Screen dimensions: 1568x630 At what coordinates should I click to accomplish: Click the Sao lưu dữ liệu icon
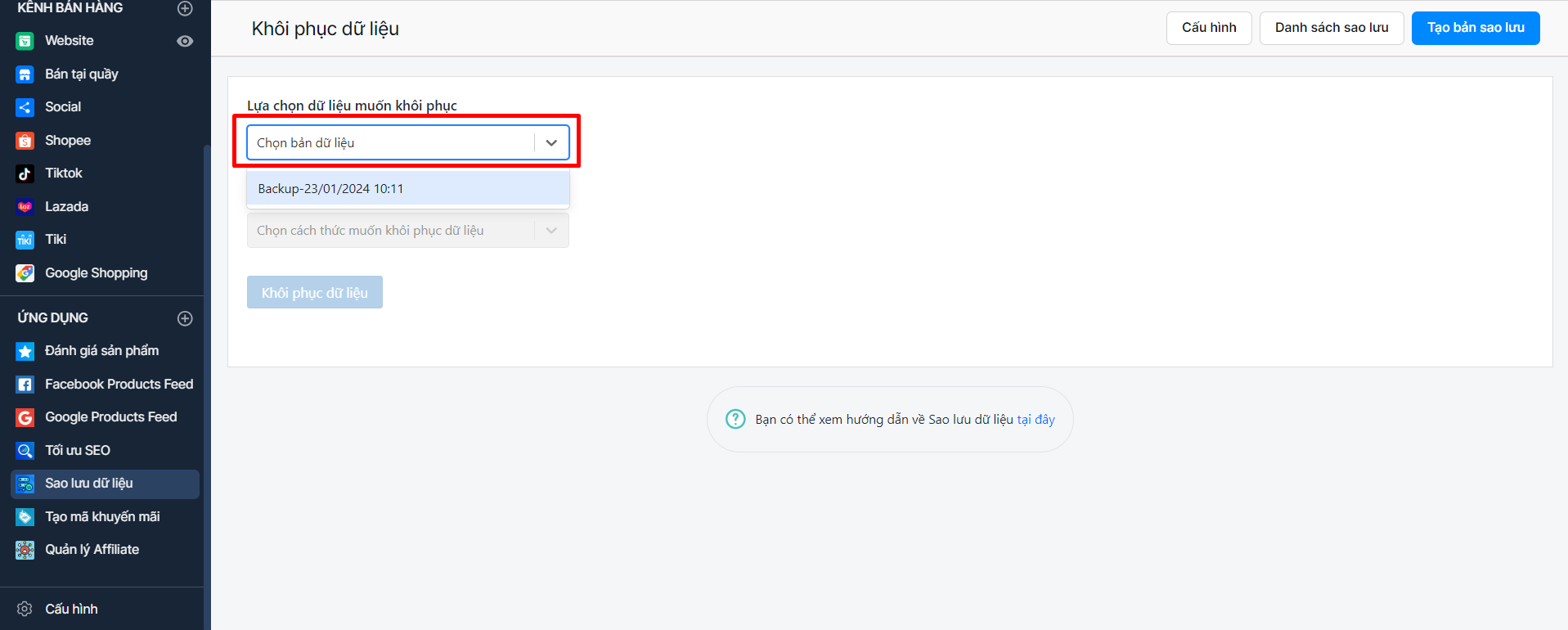tap(25, 484)
